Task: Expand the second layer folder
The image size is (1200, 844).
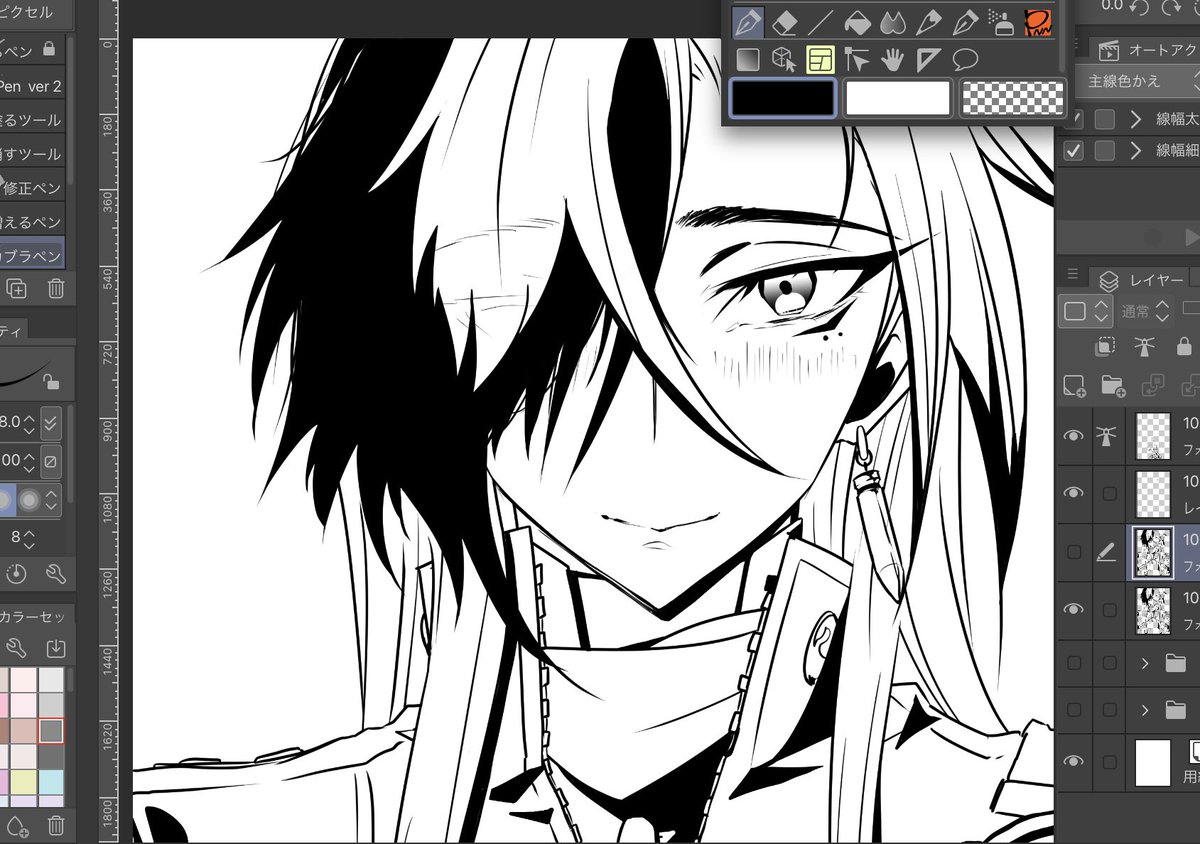Action: coord(1145,710)
